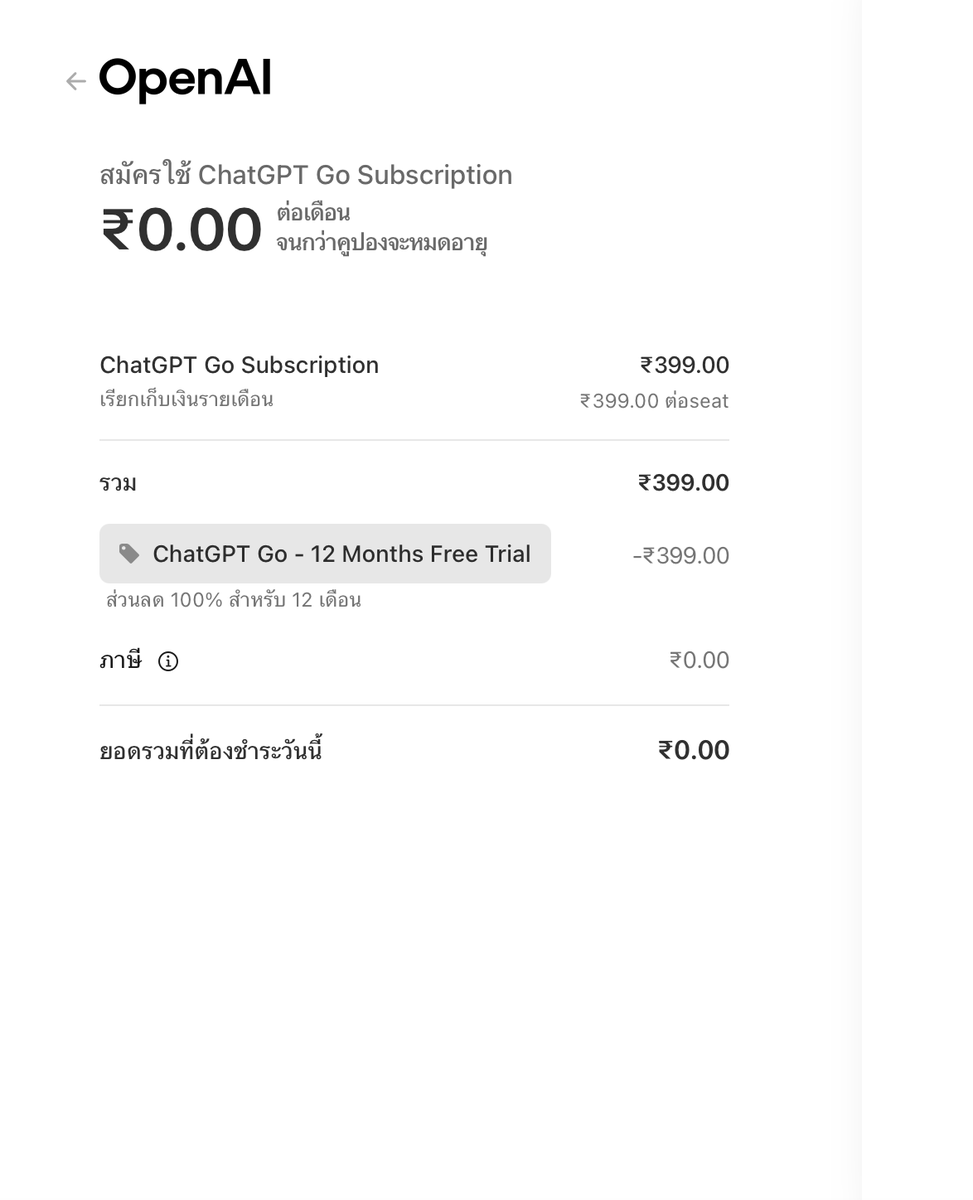Click the สมัครใช้ ChatGPT Go Subscription heading
Viewport: 973px width, 1200px height.
coord(306,175)
